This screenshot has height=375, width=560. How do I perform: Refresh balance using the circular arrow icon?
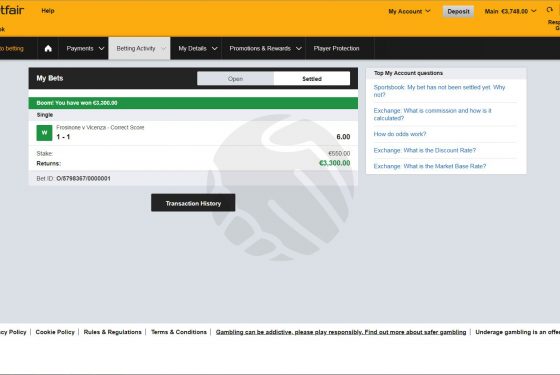click(x=550, y=10)
